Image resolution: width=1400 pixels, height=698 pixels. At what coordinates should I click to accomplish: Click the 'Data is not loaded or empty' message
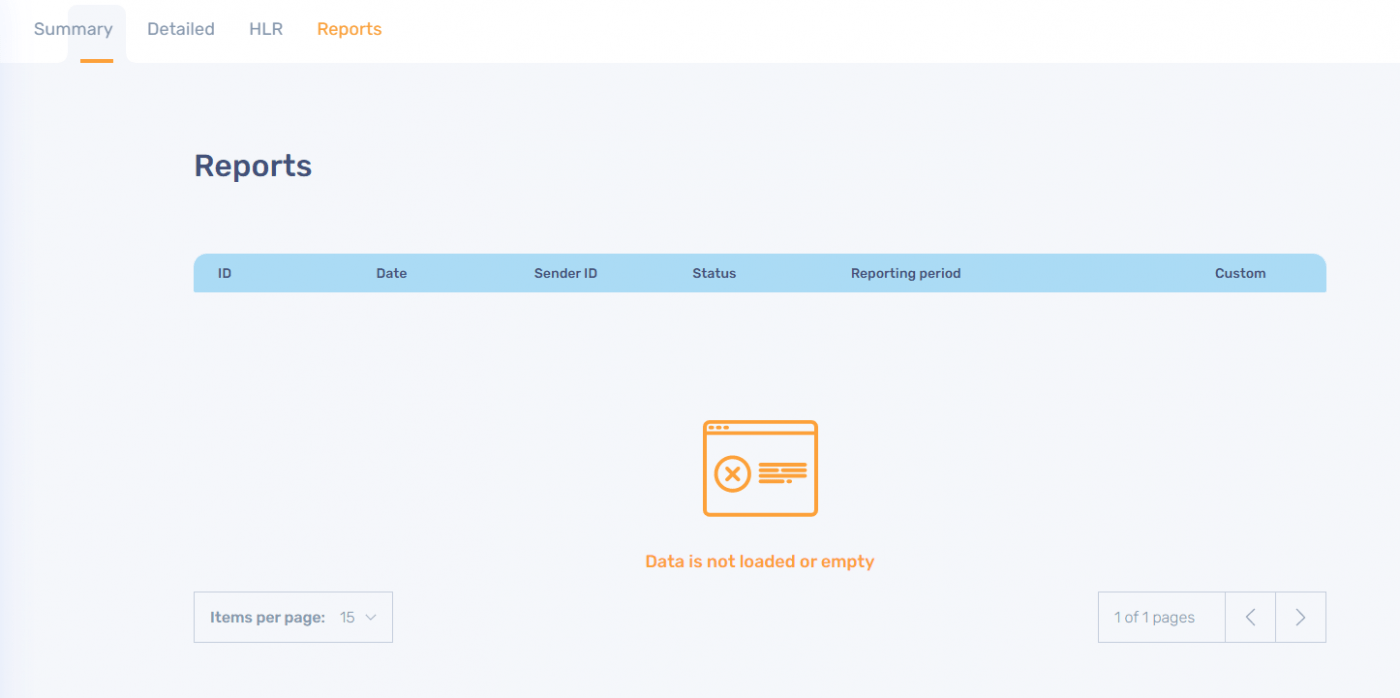760,561
